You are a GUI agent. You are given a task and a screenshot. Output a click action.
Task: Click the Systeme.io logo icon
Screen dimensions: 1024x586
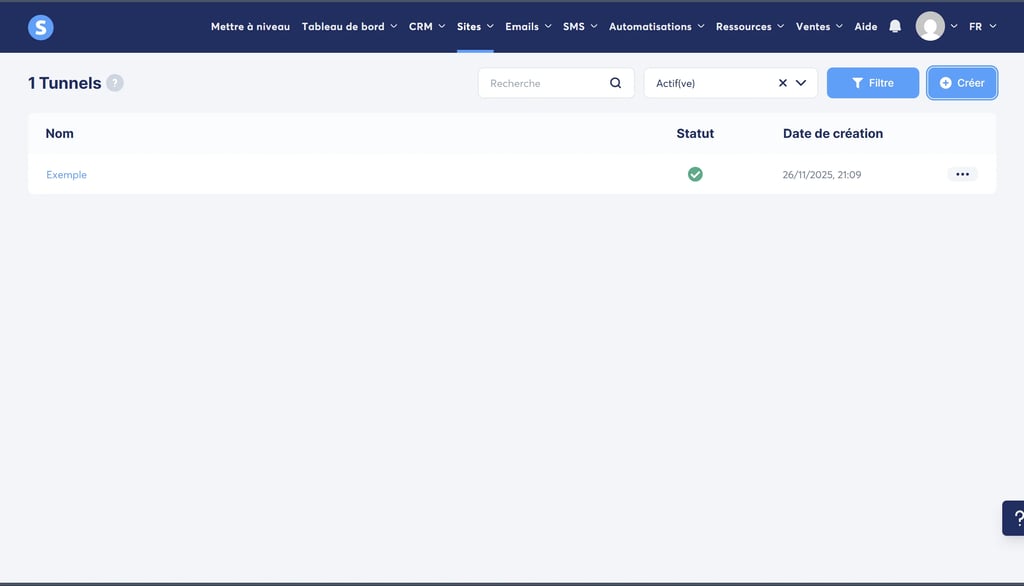pyautogui.click(x=40, y=26)
